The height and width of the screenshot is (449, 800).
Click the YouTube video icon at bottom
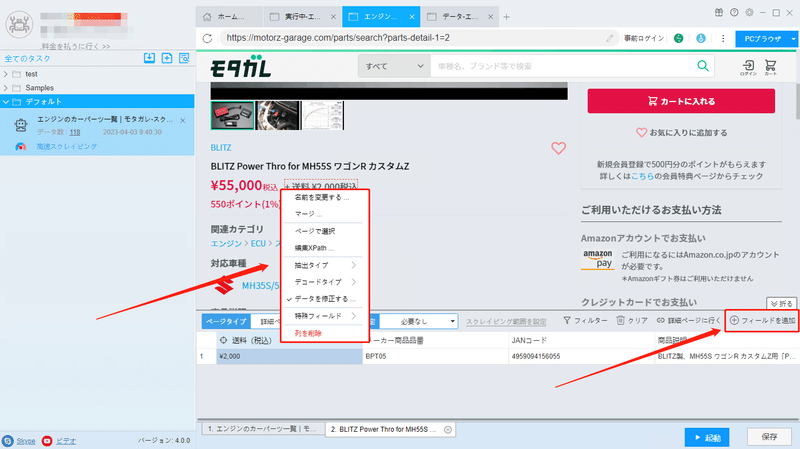pos(47,441)
